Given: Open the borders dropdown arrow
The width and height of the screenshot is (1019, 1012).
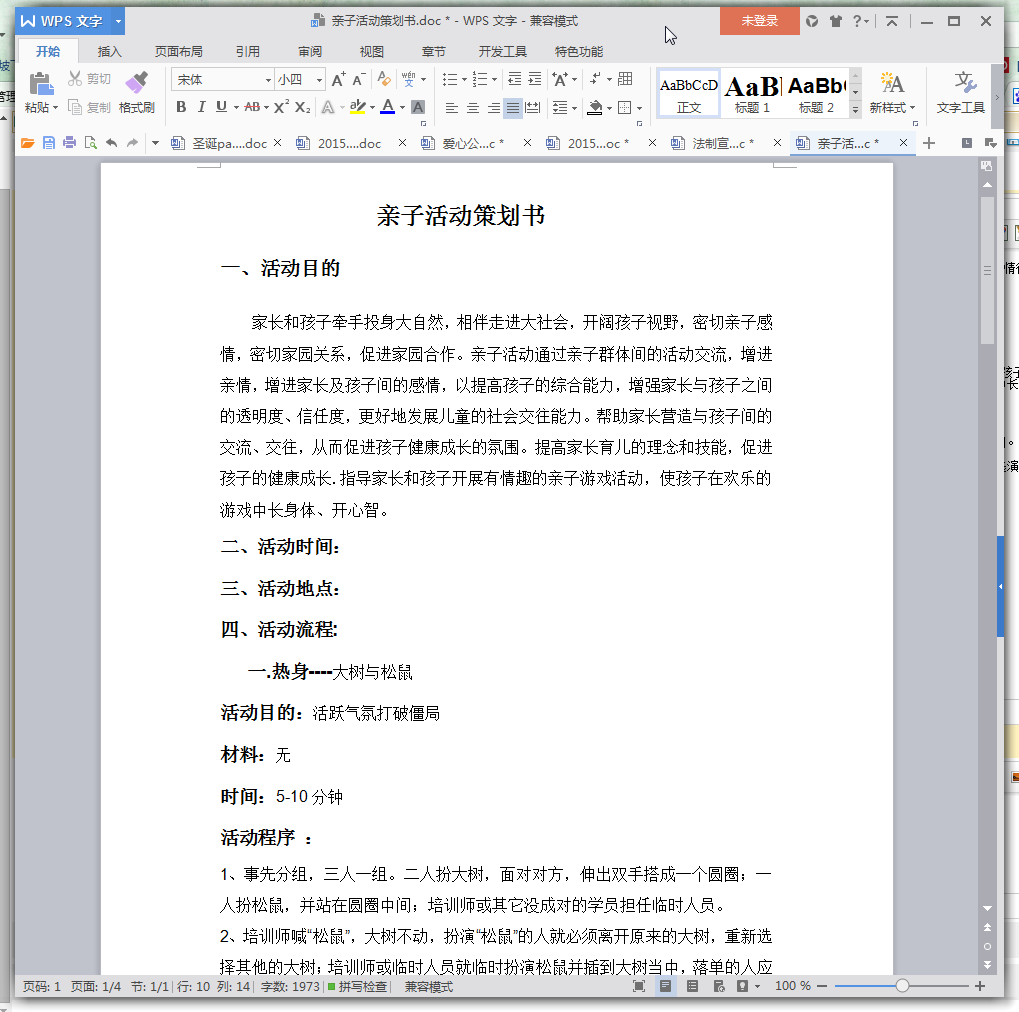Looking at the screenshot, I should pos(639,108).
